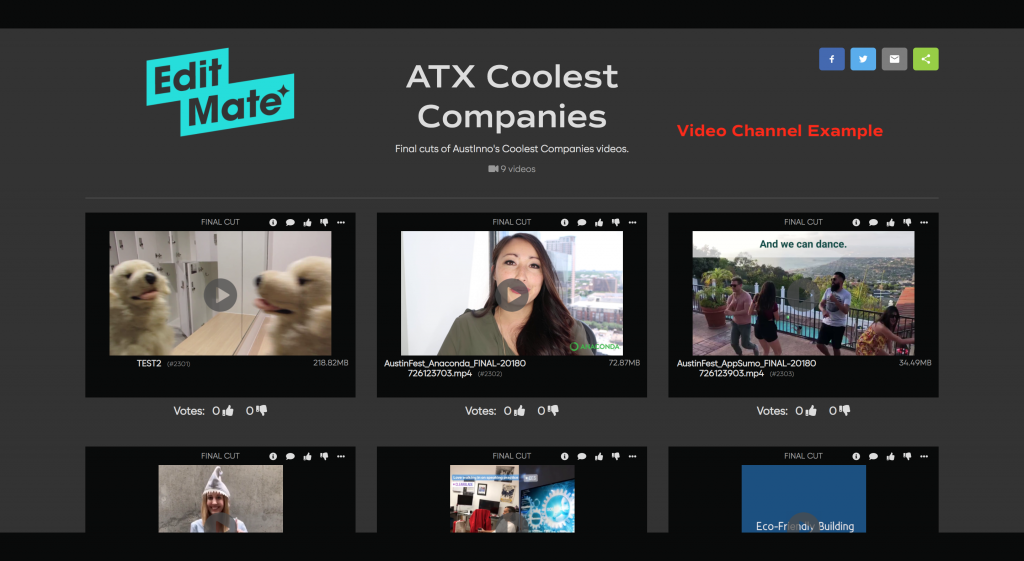
Task: Vote thumbs down below TEST2 video
Action: tap(261, 410)
